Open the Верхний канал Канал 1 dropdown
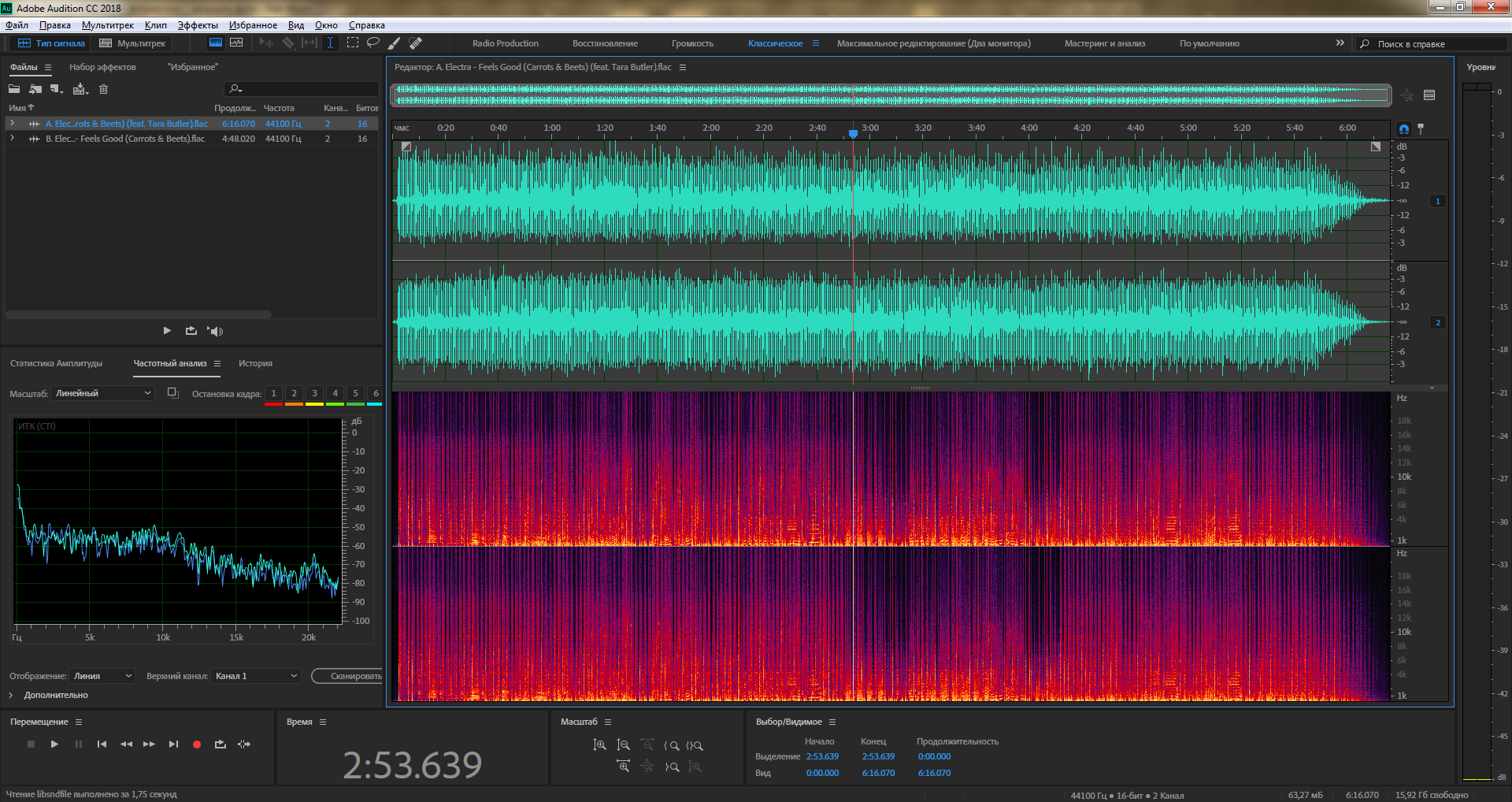 tap(257, 676)
